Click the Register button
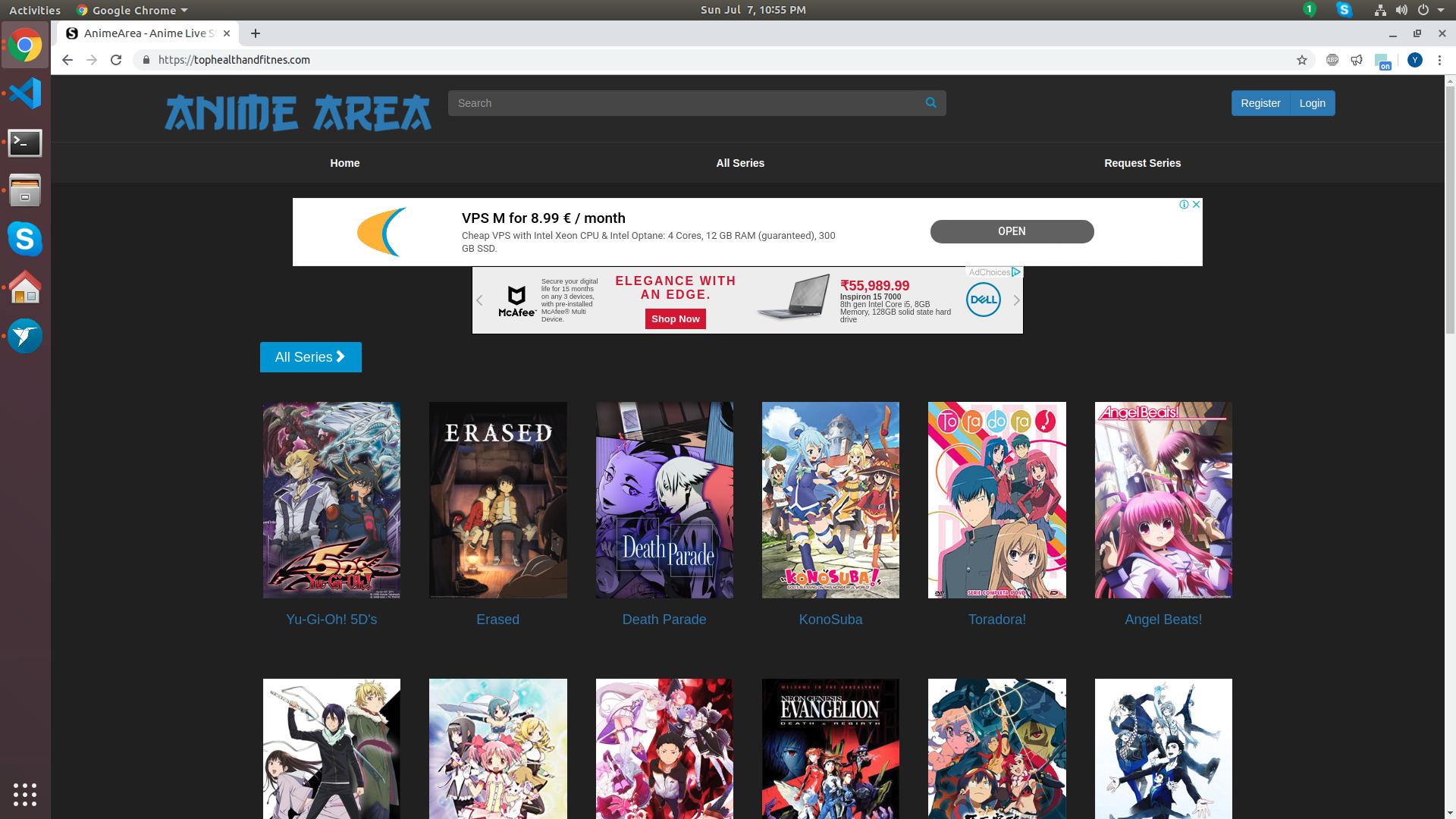The width and height of the screenshot is (1456, 819). tap(1260, 103)
